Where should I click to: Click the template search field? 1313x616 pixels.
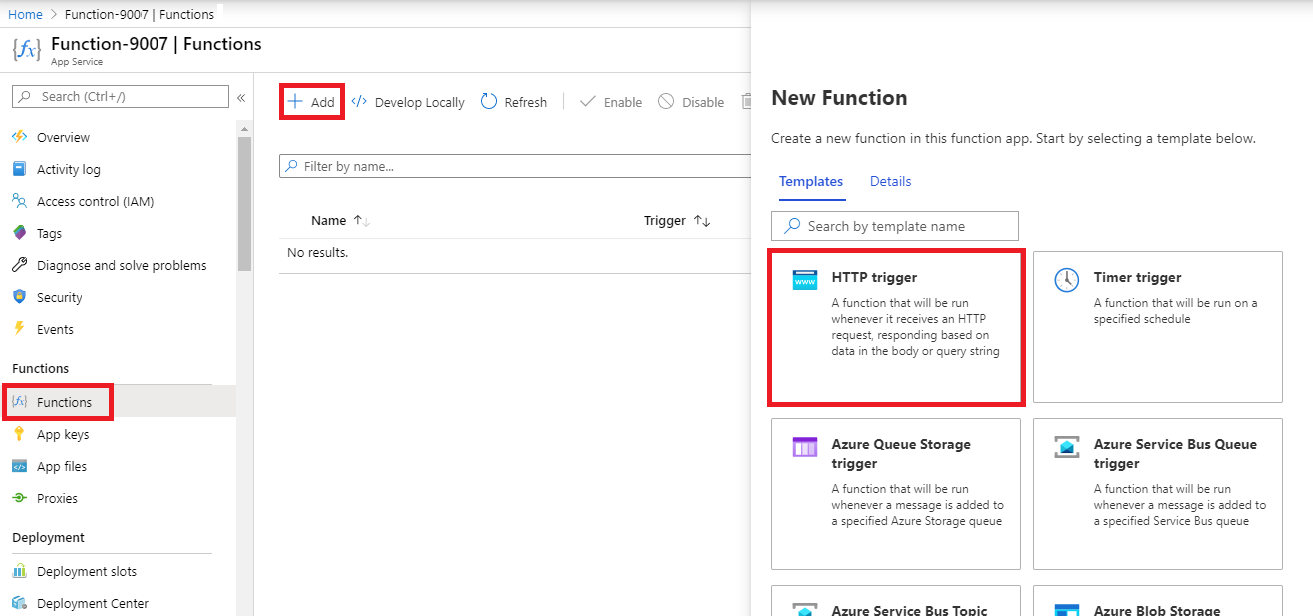(x=894, y=226)
